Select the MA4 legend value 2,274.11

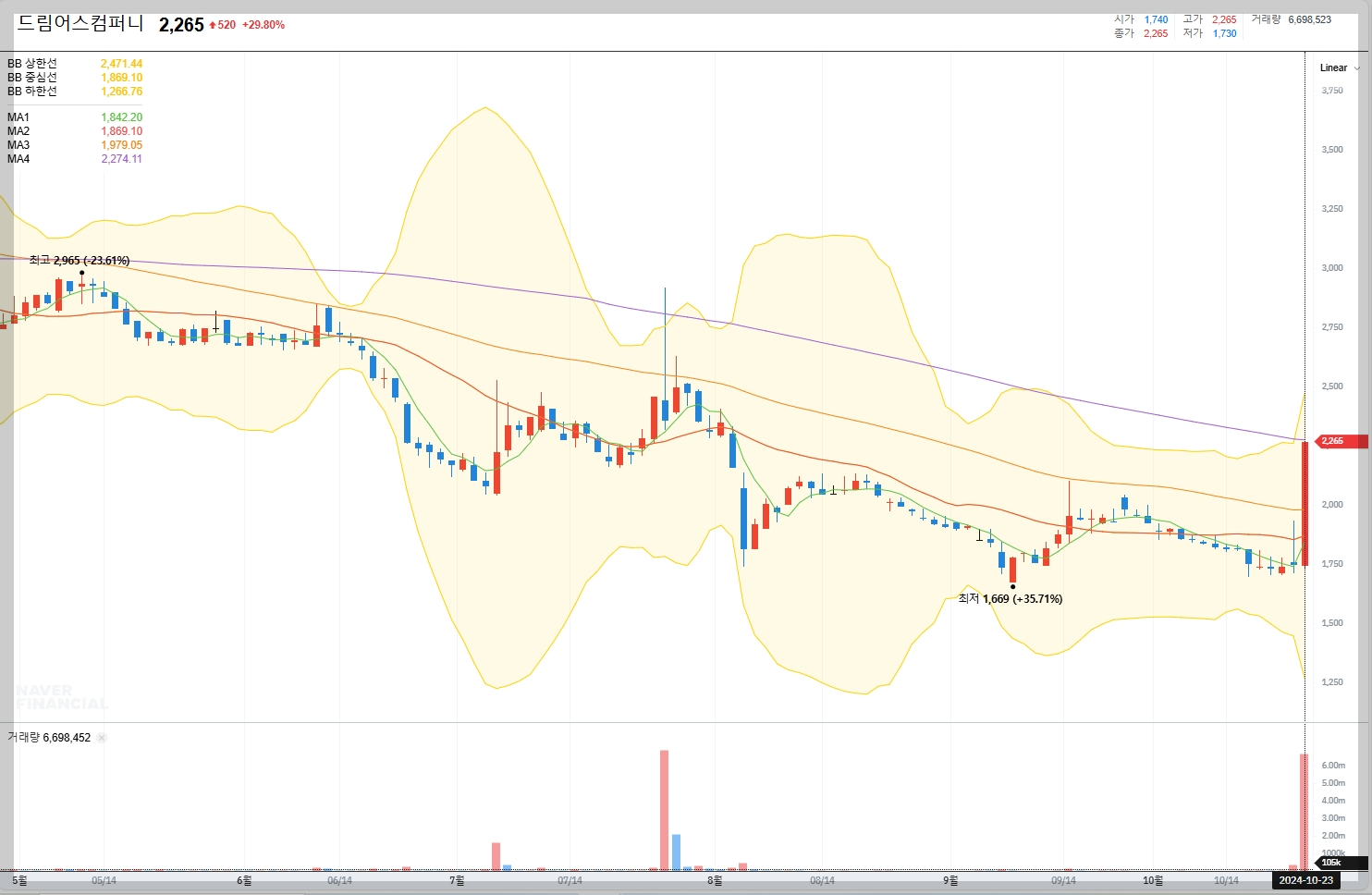121,159
